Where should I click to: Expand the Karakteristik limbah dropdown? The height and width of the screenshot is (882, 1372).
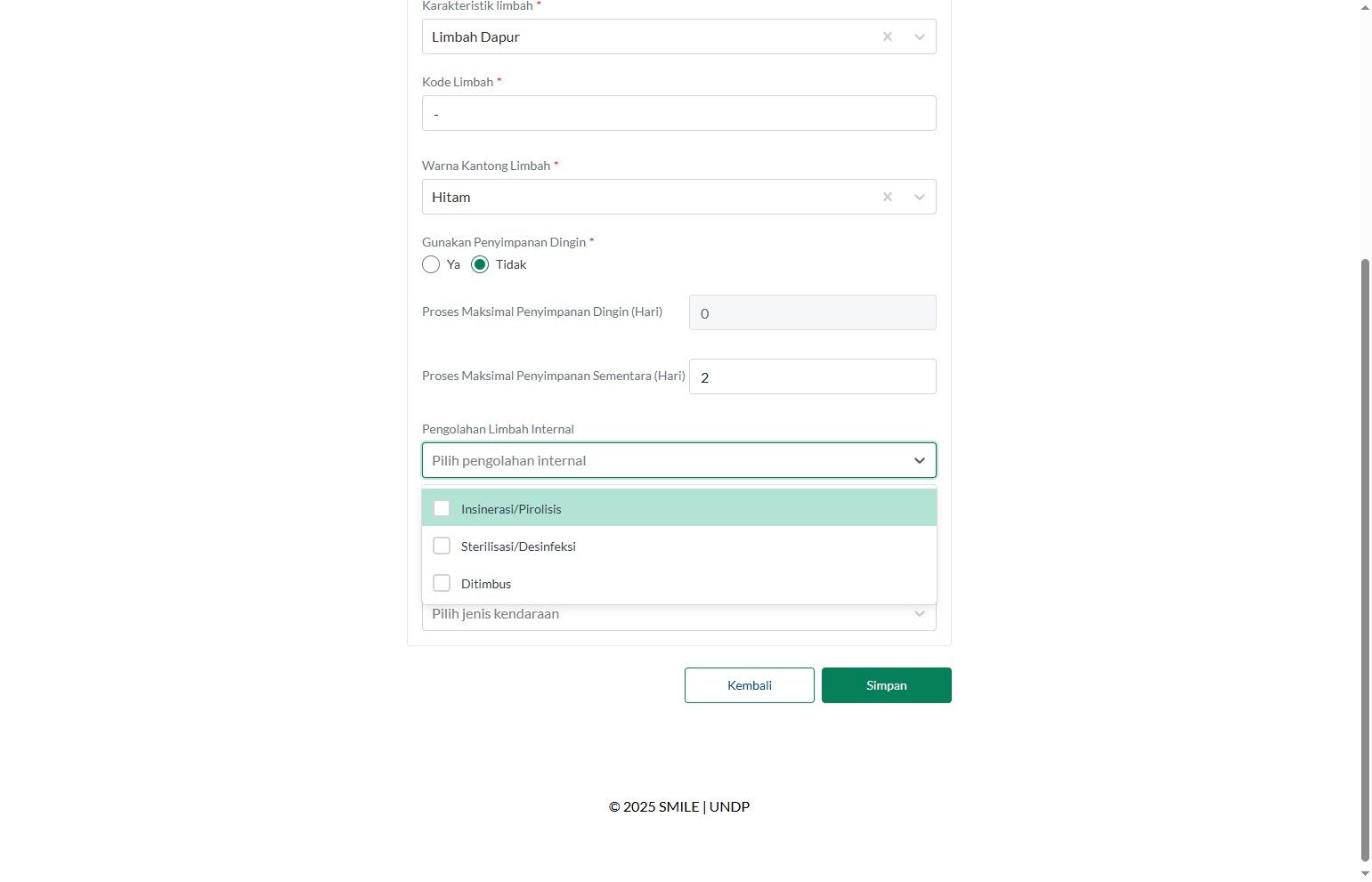919,36
